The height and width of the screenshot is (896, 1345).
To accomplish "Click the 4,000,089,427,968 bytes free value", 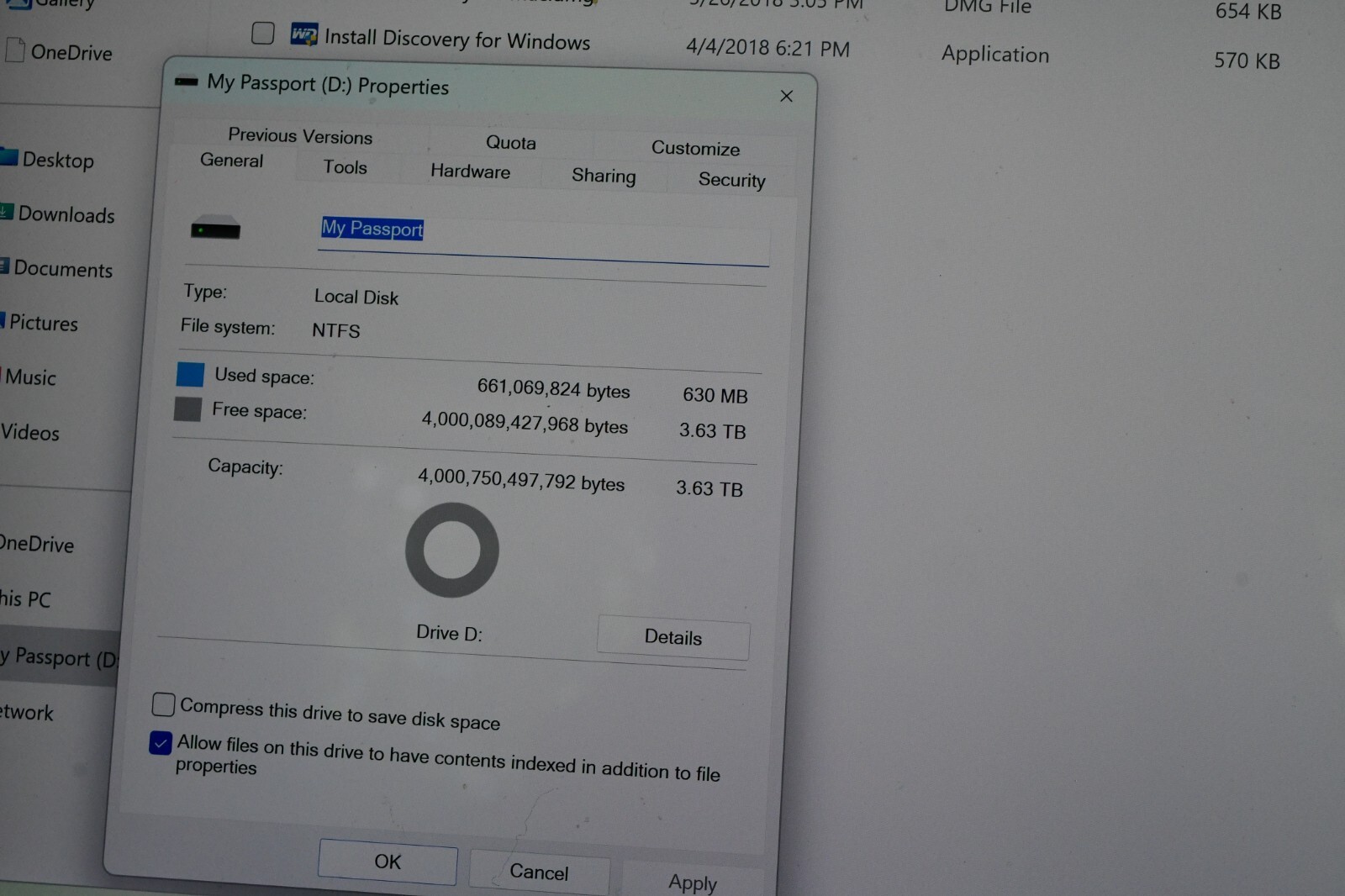I will click(x=525, y=423).
